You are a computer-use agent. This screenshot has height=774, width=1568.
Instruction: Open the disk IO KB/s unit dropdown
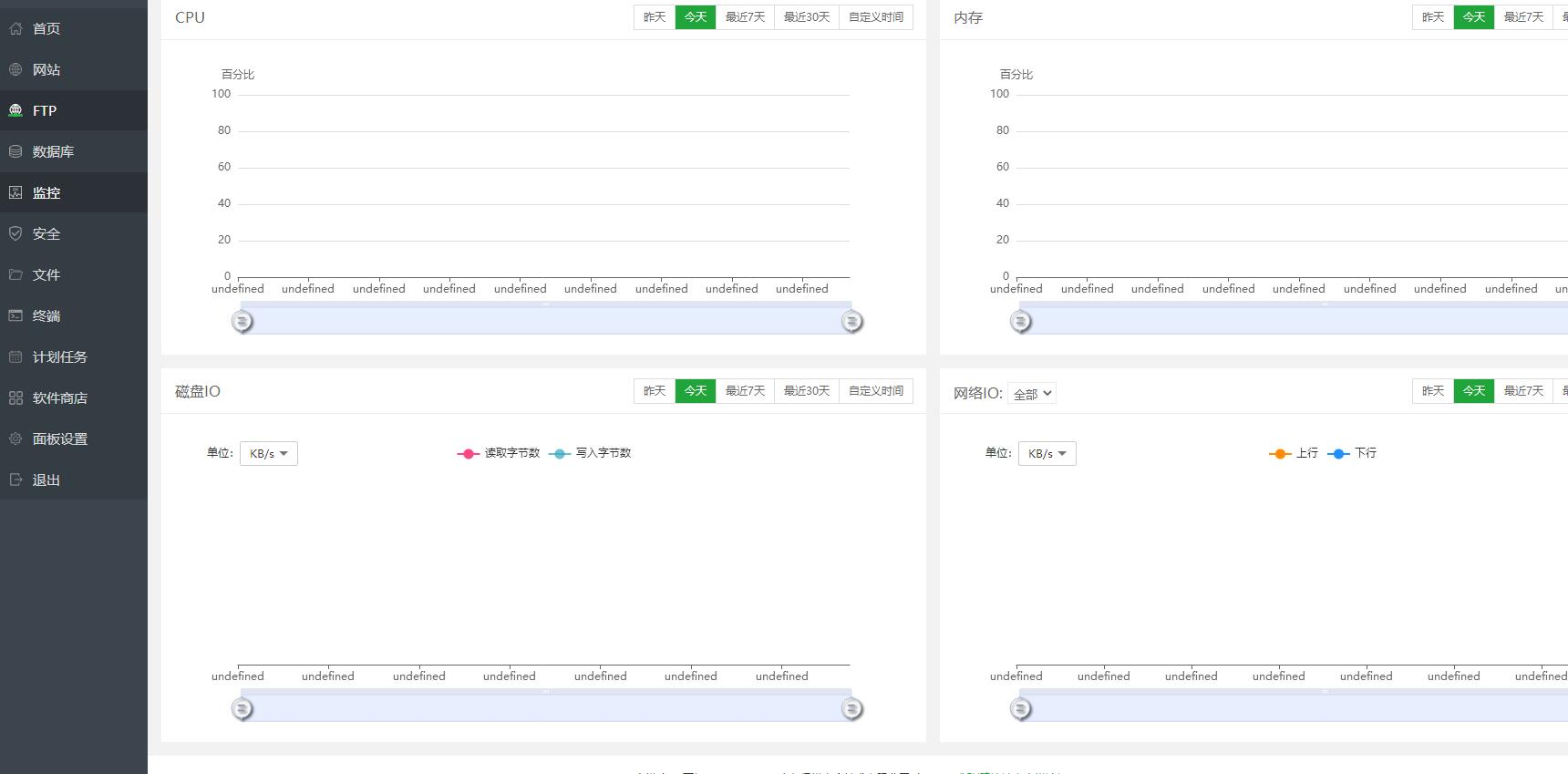point(269,453)
